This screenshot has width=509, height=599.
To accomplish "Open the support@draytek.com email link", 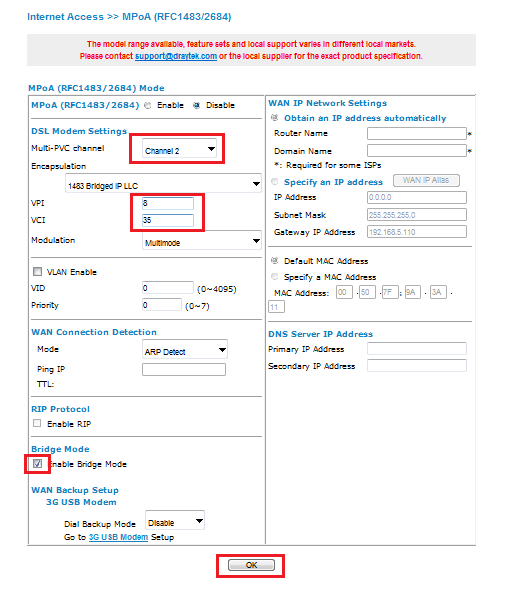I will pyautogui.click(x=176, y=56).
